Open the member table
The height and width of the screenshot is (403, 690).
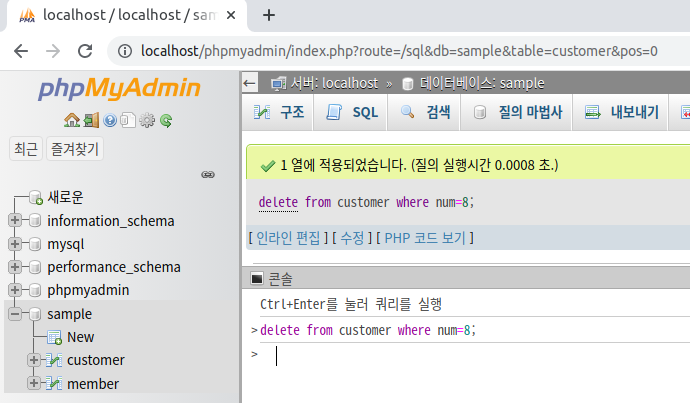coord(93,384)
